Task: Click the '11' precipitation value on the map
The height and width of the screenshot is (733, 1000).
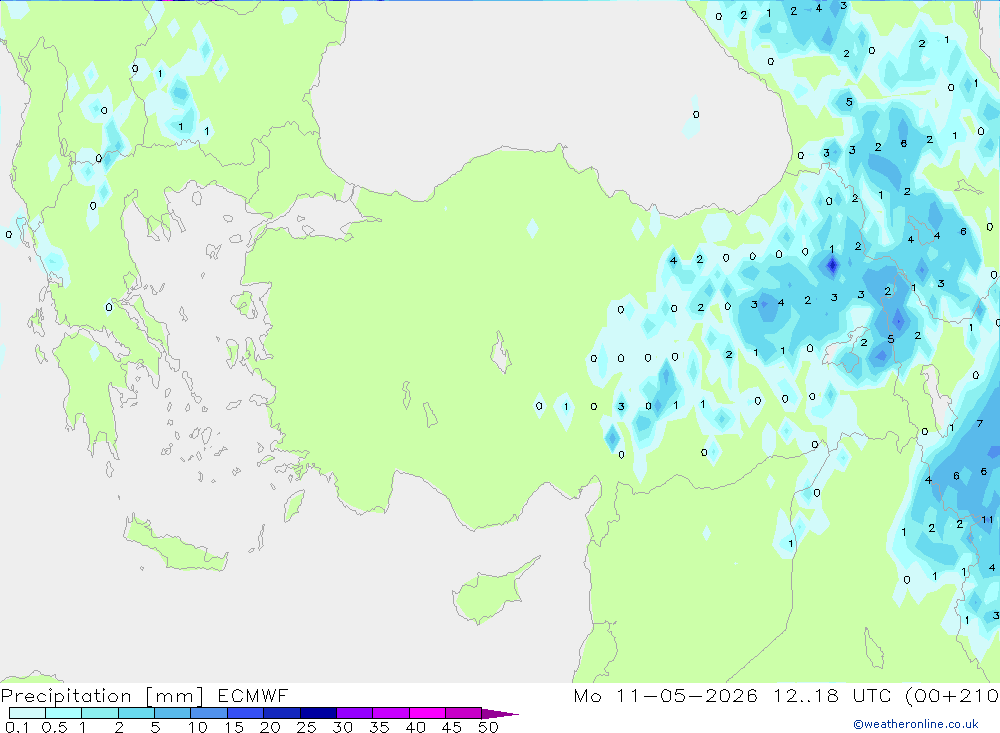Action: [x=987, y=520]
